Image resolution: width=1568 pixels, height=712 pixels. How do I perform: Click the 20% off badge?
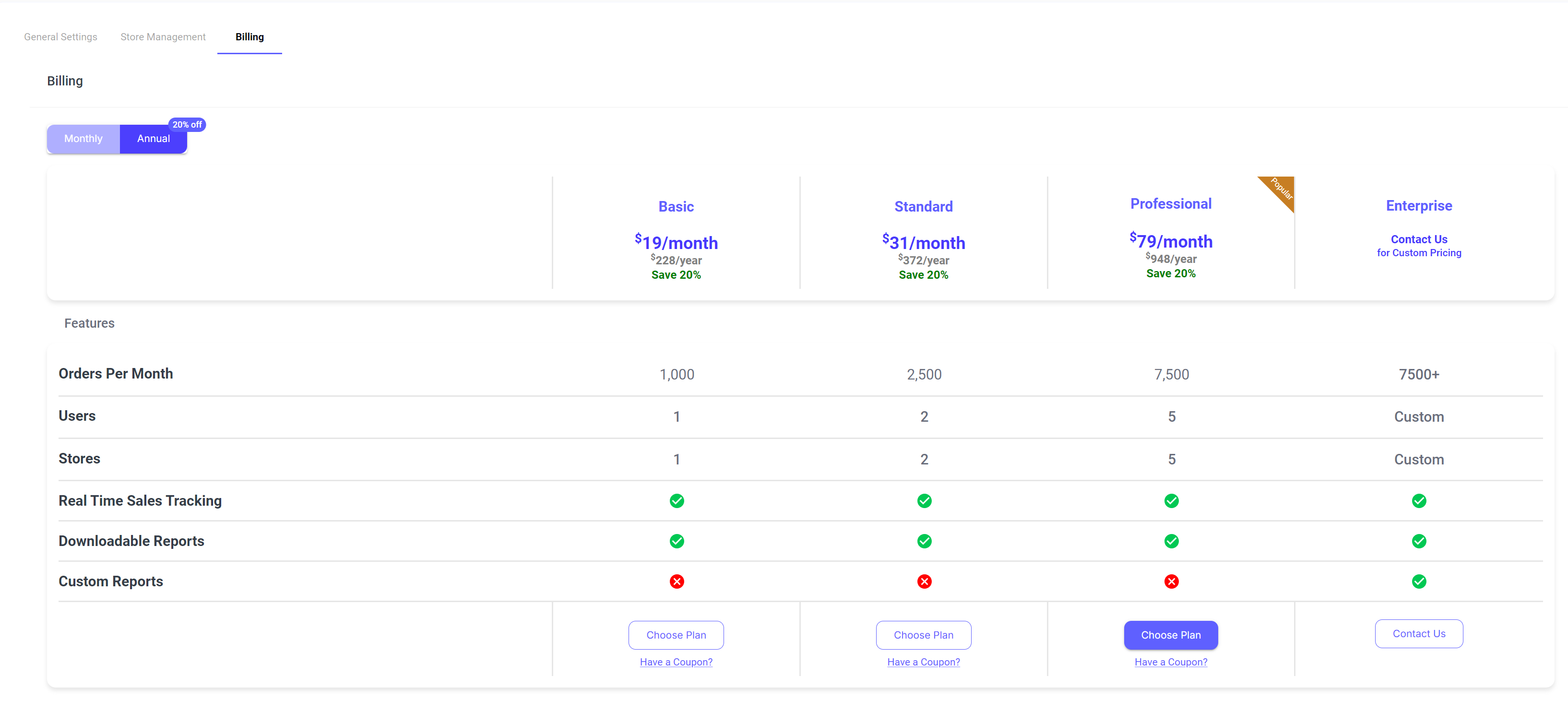click(x=187, y=125)
